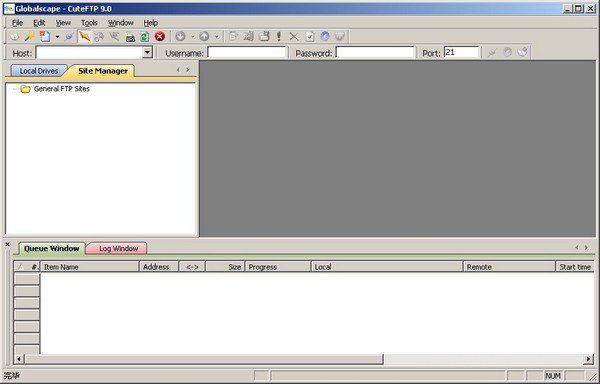The height and width of the screenshot is (384, 600).
Task: Click the blue globe toolbar icon
Action: tap(324, 37)
